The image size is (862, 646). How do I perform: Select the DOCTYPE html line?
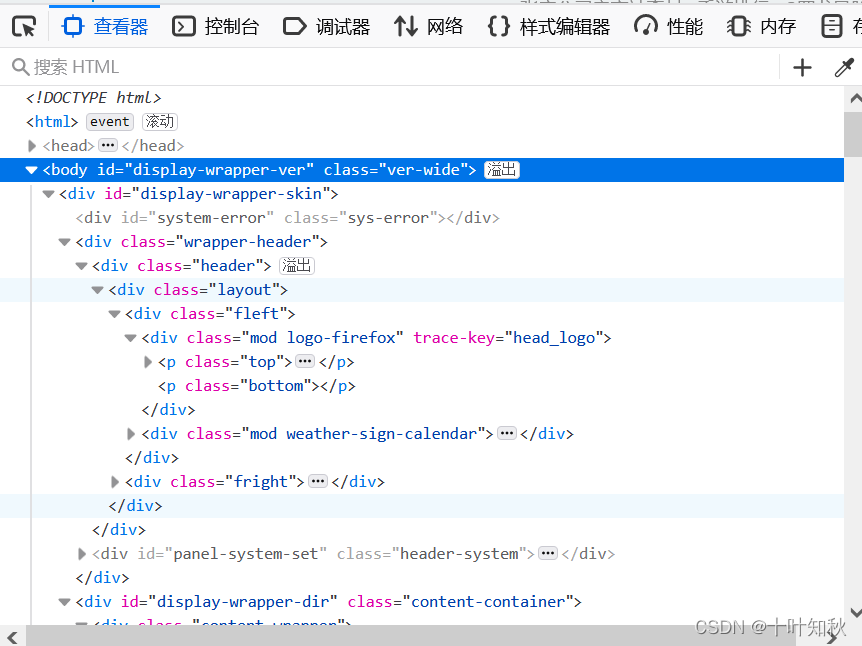tap(93, 98)
